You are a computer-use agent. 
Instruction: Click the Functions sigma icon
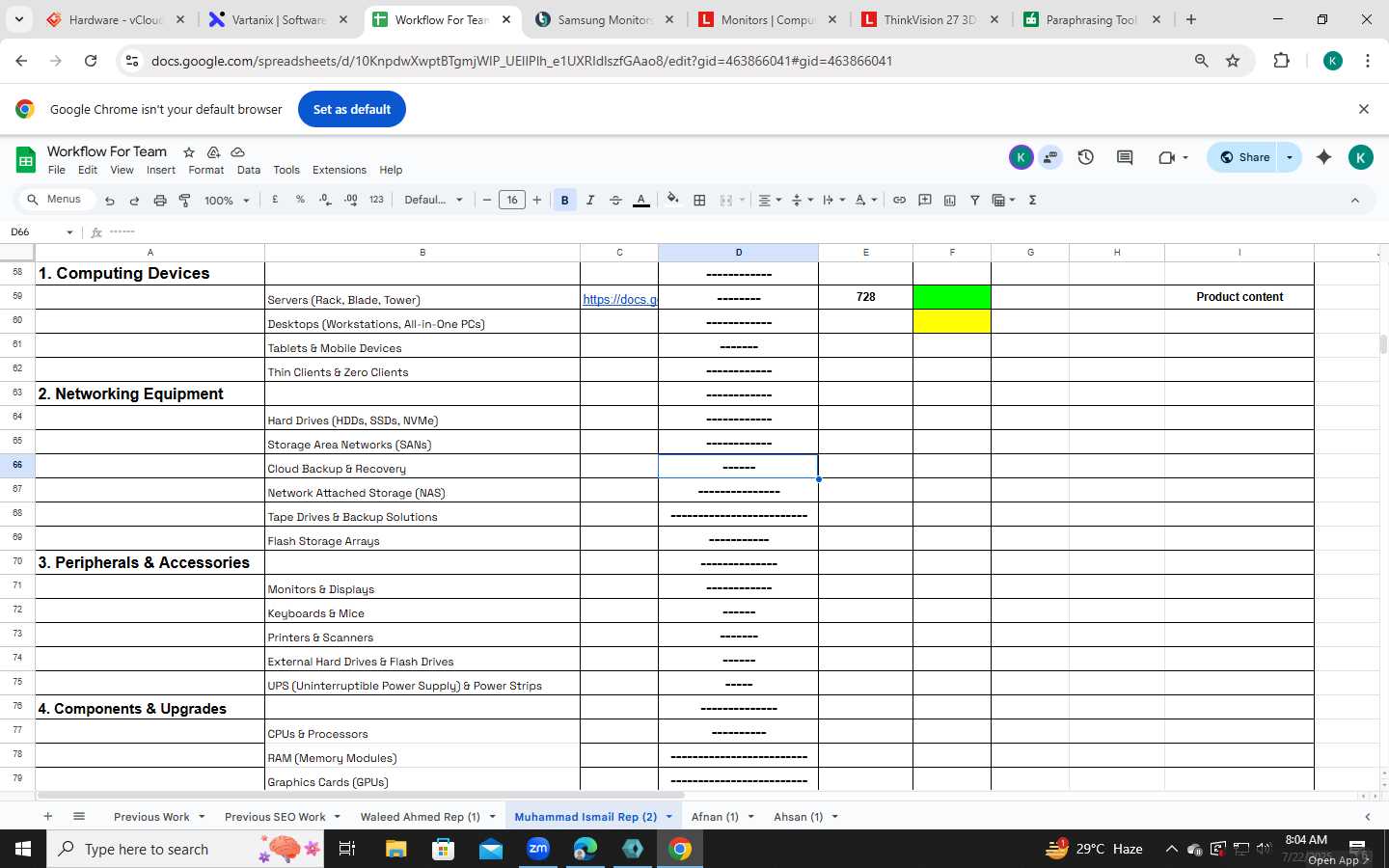pos(1032,200)
